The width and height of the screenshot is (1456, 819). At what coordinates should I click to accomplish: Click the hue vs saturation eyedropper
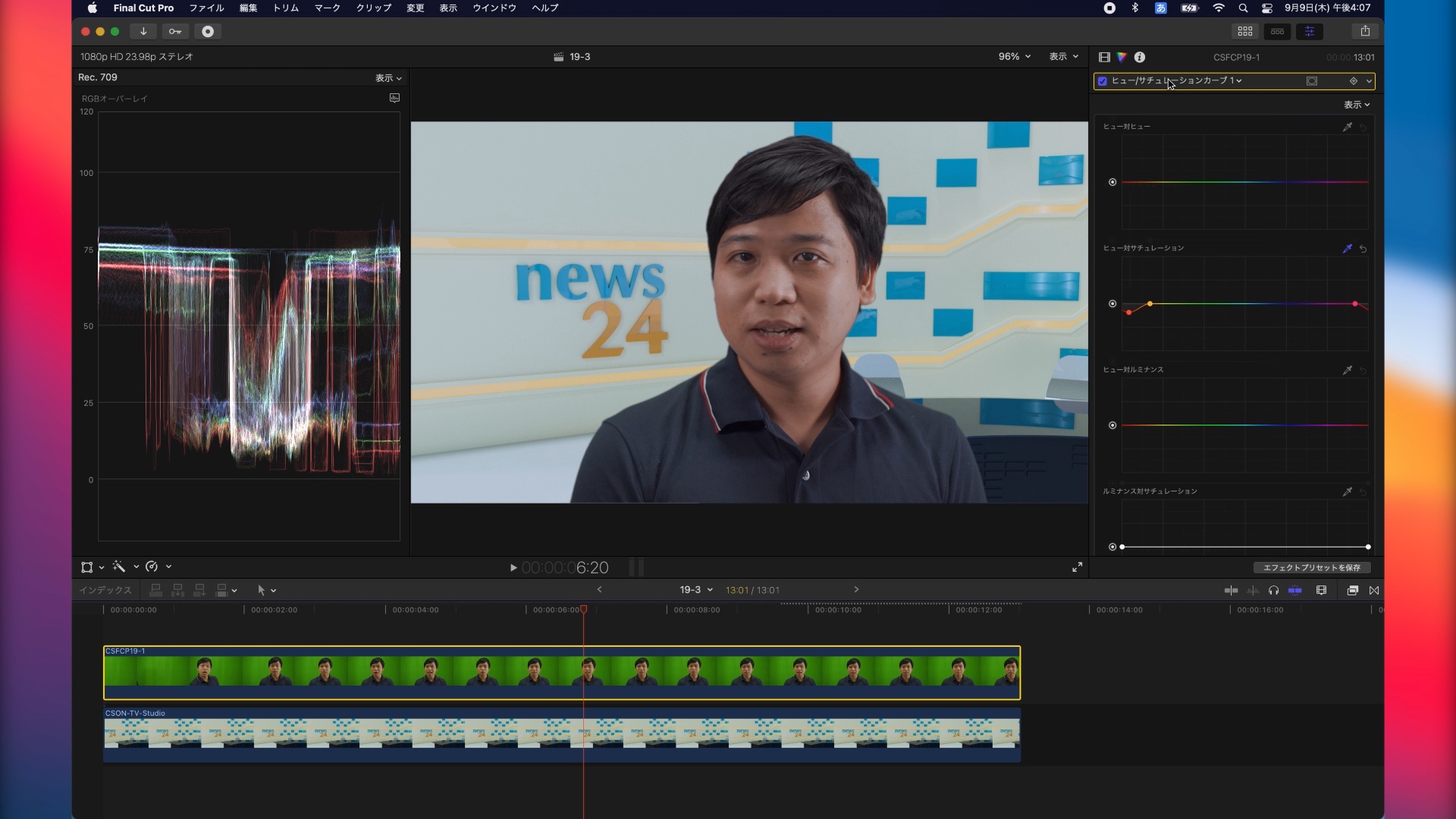click(x=1347, y=249)
